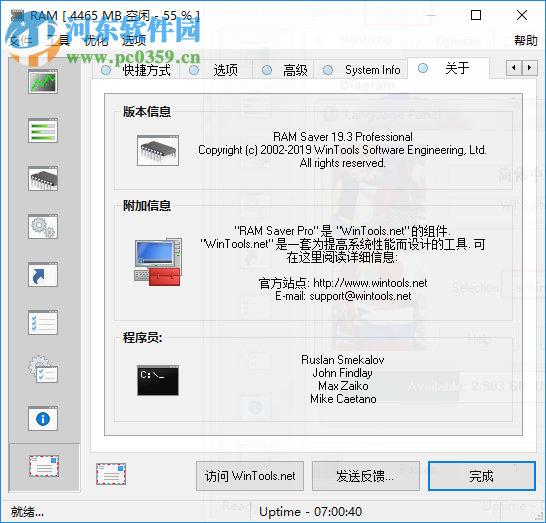Switch to the System Info tab
The image size is (546, 523).
coord(361,70)
